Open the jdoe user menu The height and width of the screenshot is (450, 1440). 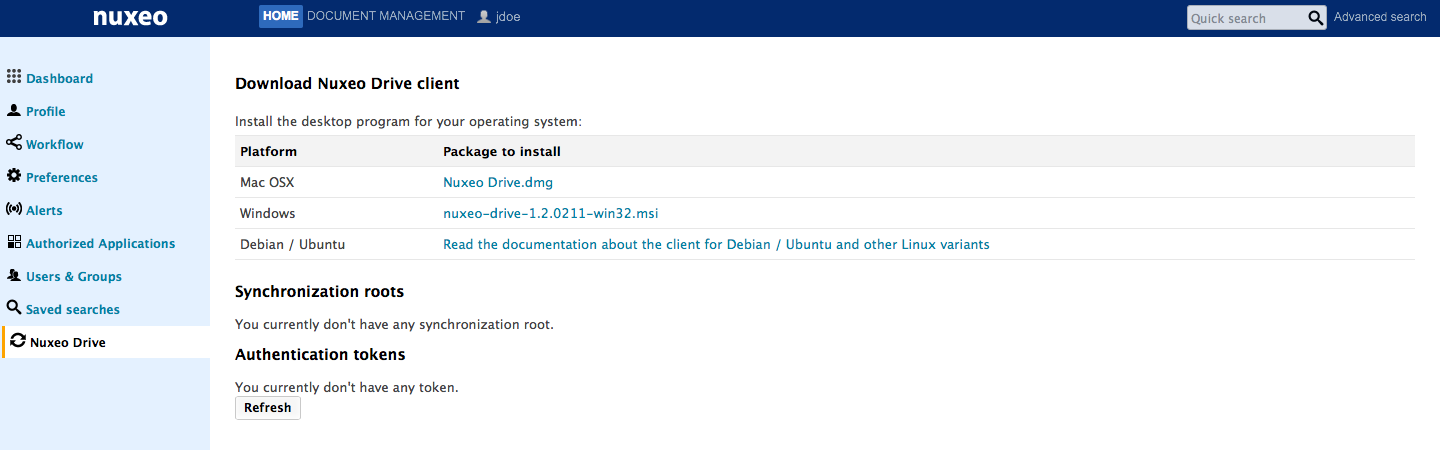point(499,16)
